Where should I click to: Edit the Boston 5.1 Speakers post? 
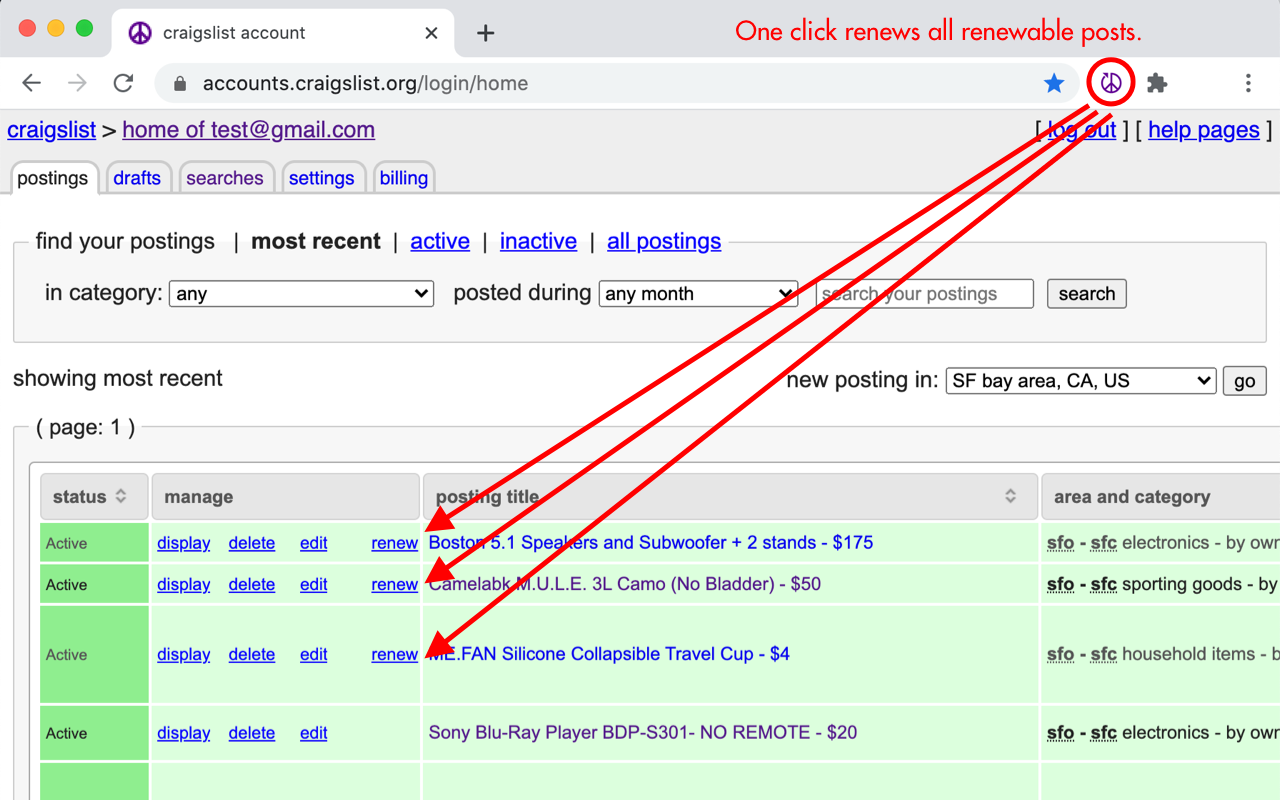[314, 543]
